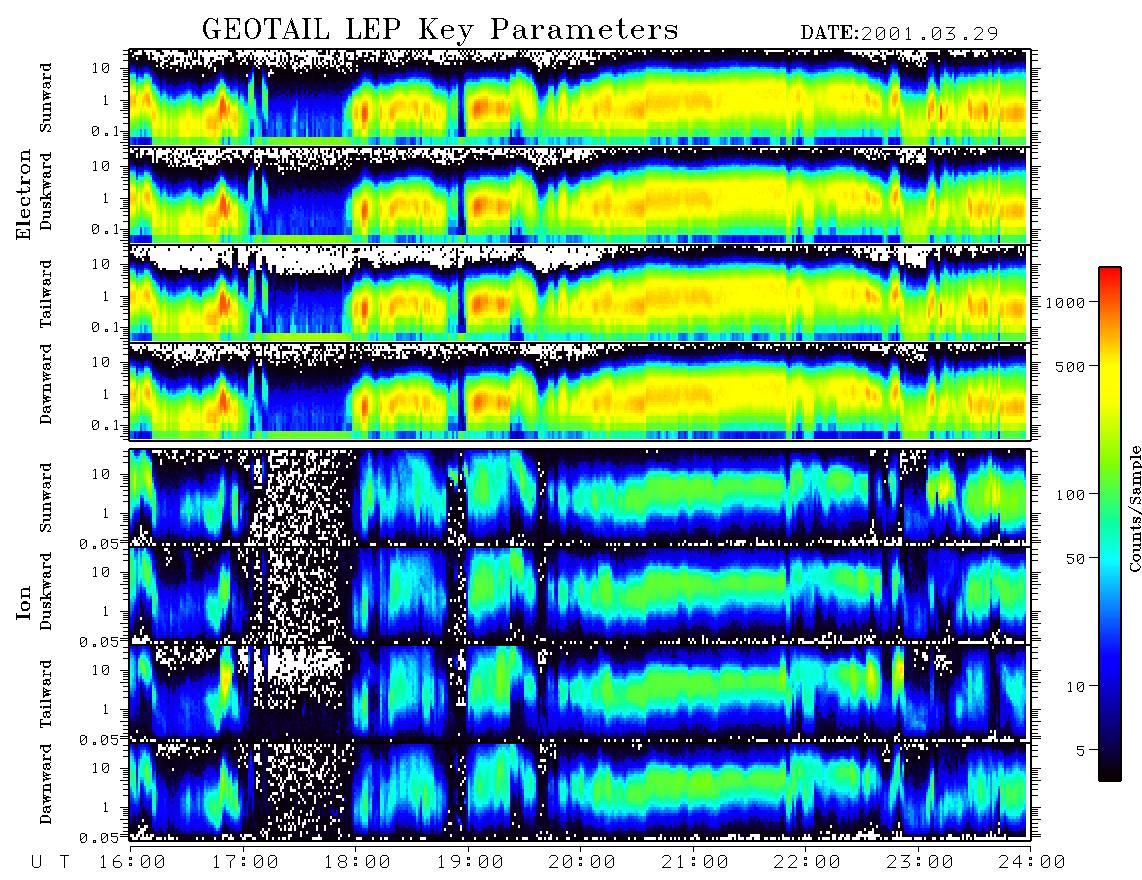Viewport: 1142px width, 880px height.
Task: Click the 5 value on the color scale
Action: [x=1081, y=751]
